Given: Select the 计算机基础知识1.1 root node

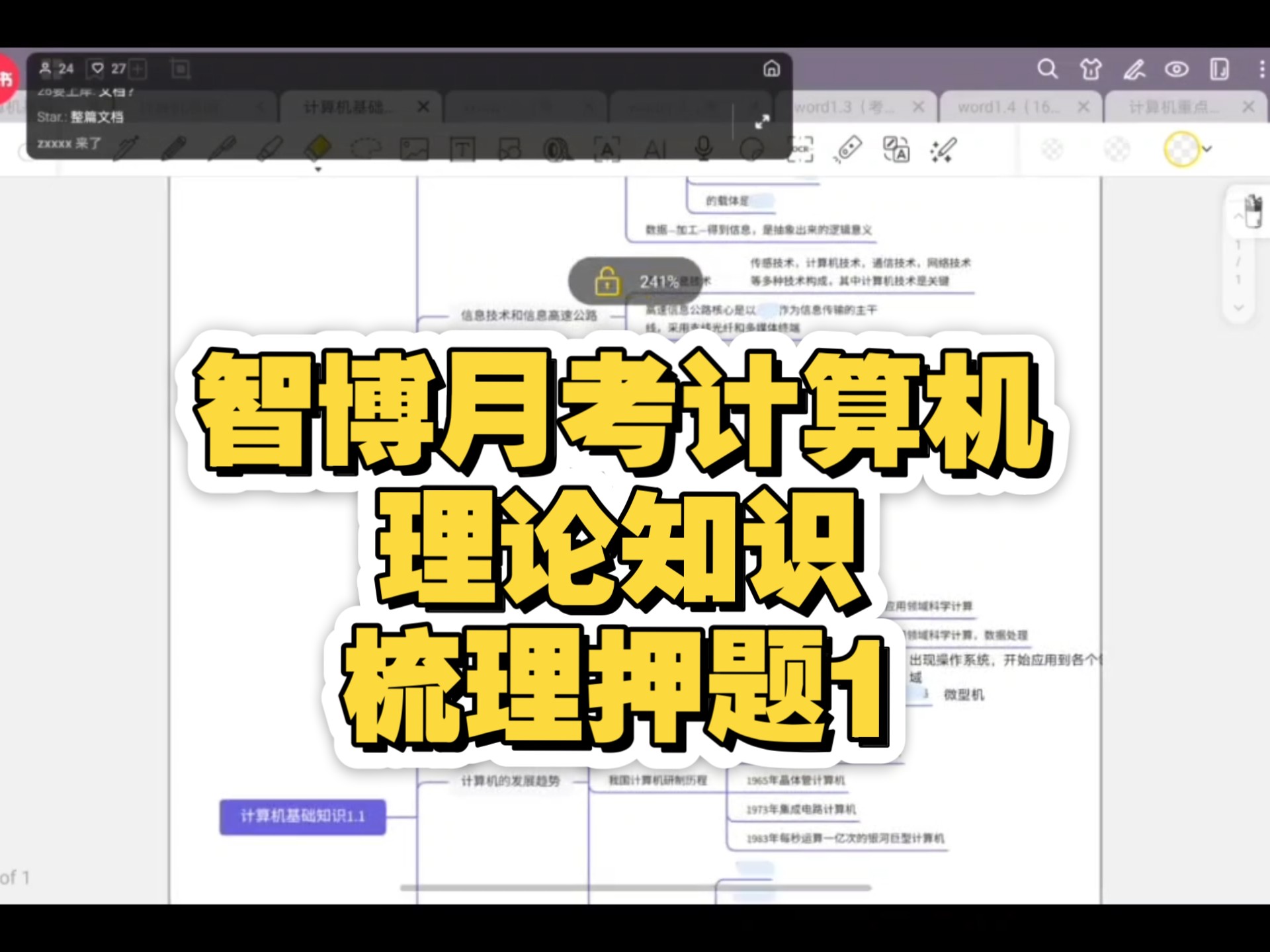Looking at the screenshot, I should [x=302, y=816].
